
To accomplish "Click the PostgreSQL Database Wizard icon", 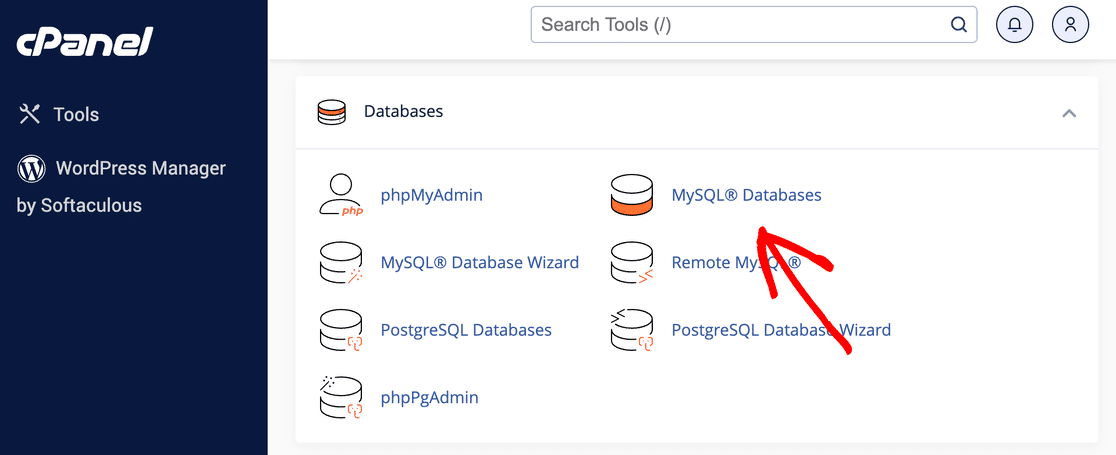I will pos(631,330).
